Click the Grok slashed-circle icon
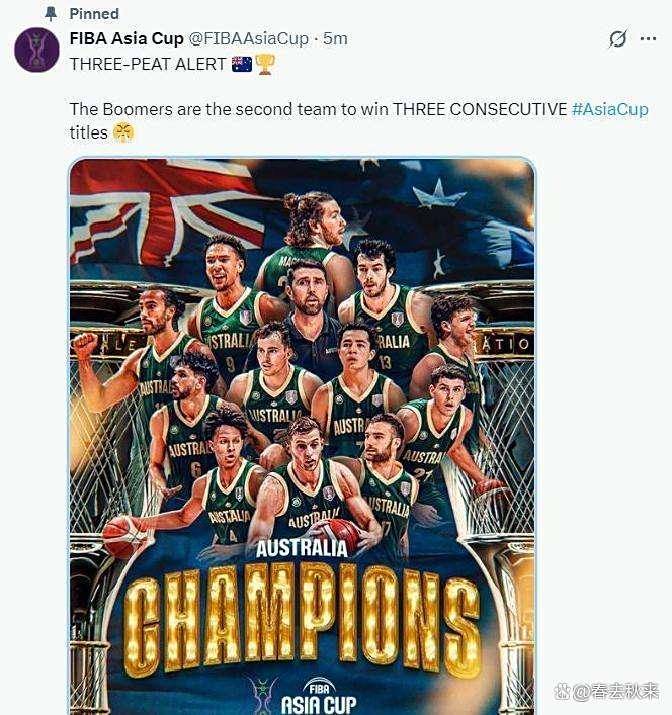 pyautogui.click(x=618, y=39)
